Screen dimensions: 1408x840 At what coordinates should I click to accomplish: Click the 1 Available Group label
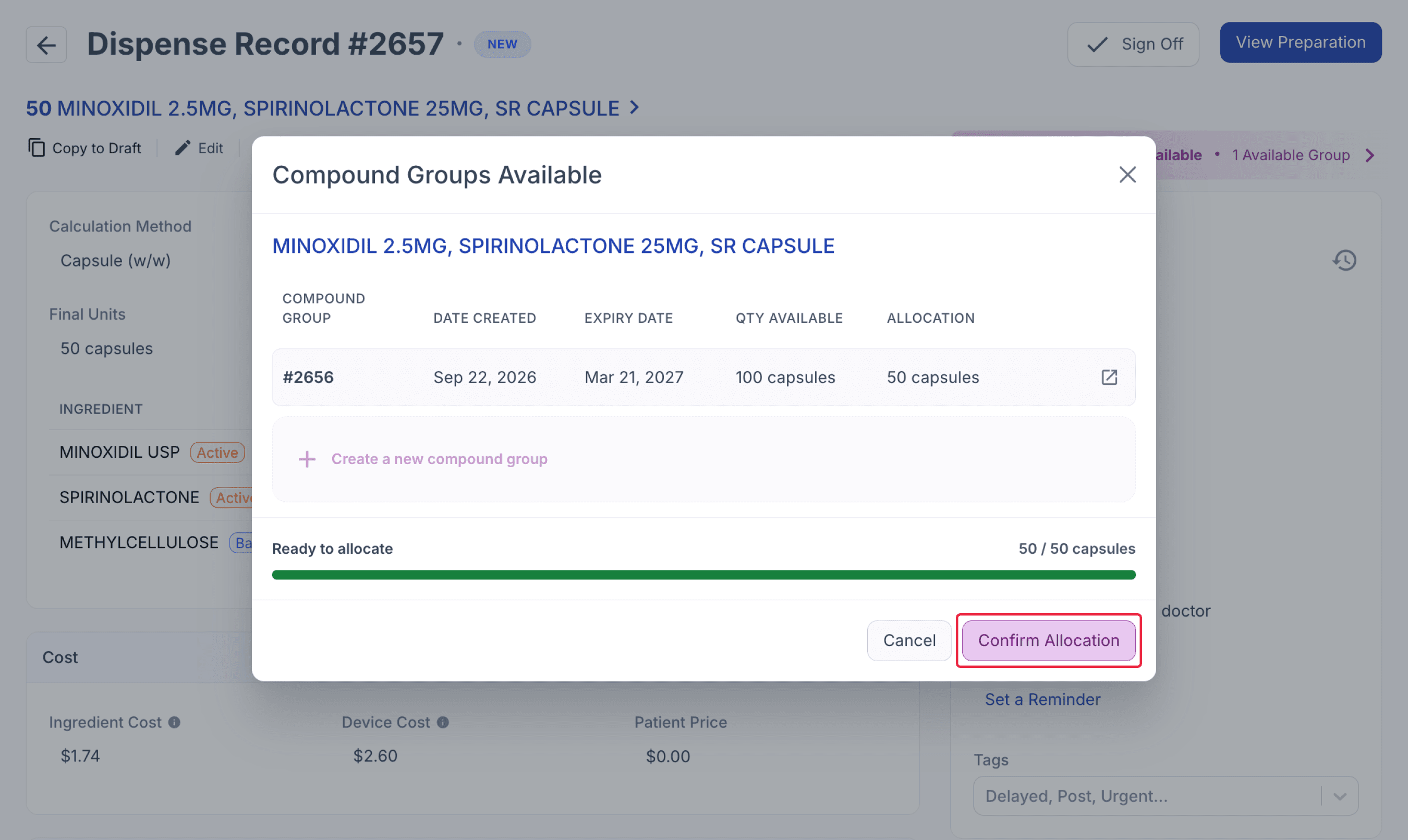click(1291, 155)
